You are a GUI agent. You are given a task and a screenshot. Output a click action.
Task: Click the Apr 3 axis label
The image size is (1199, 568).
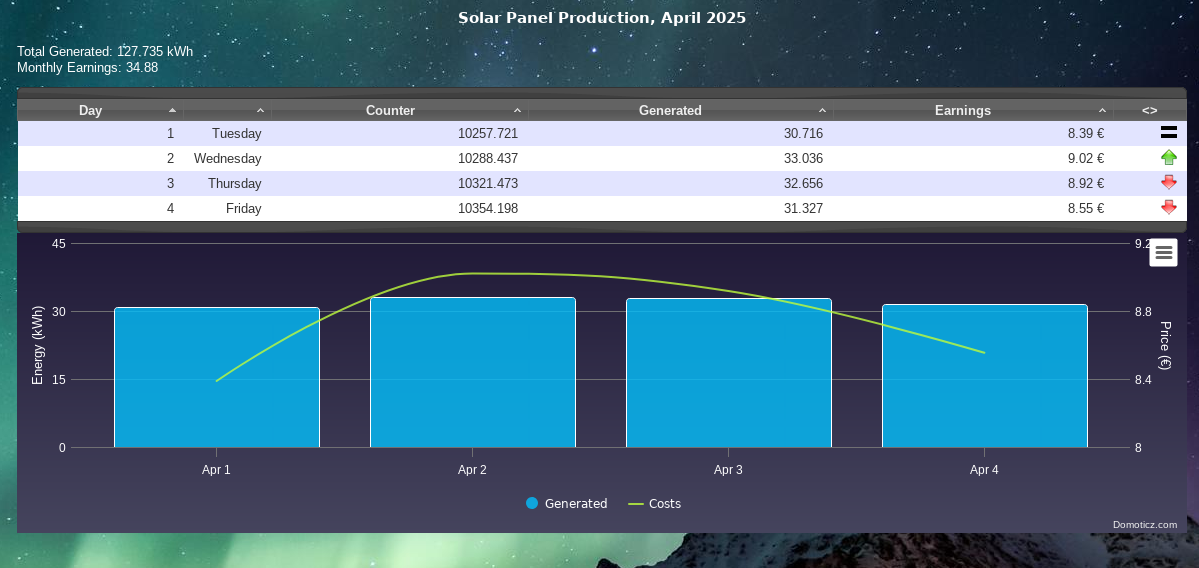pos(728,469)
